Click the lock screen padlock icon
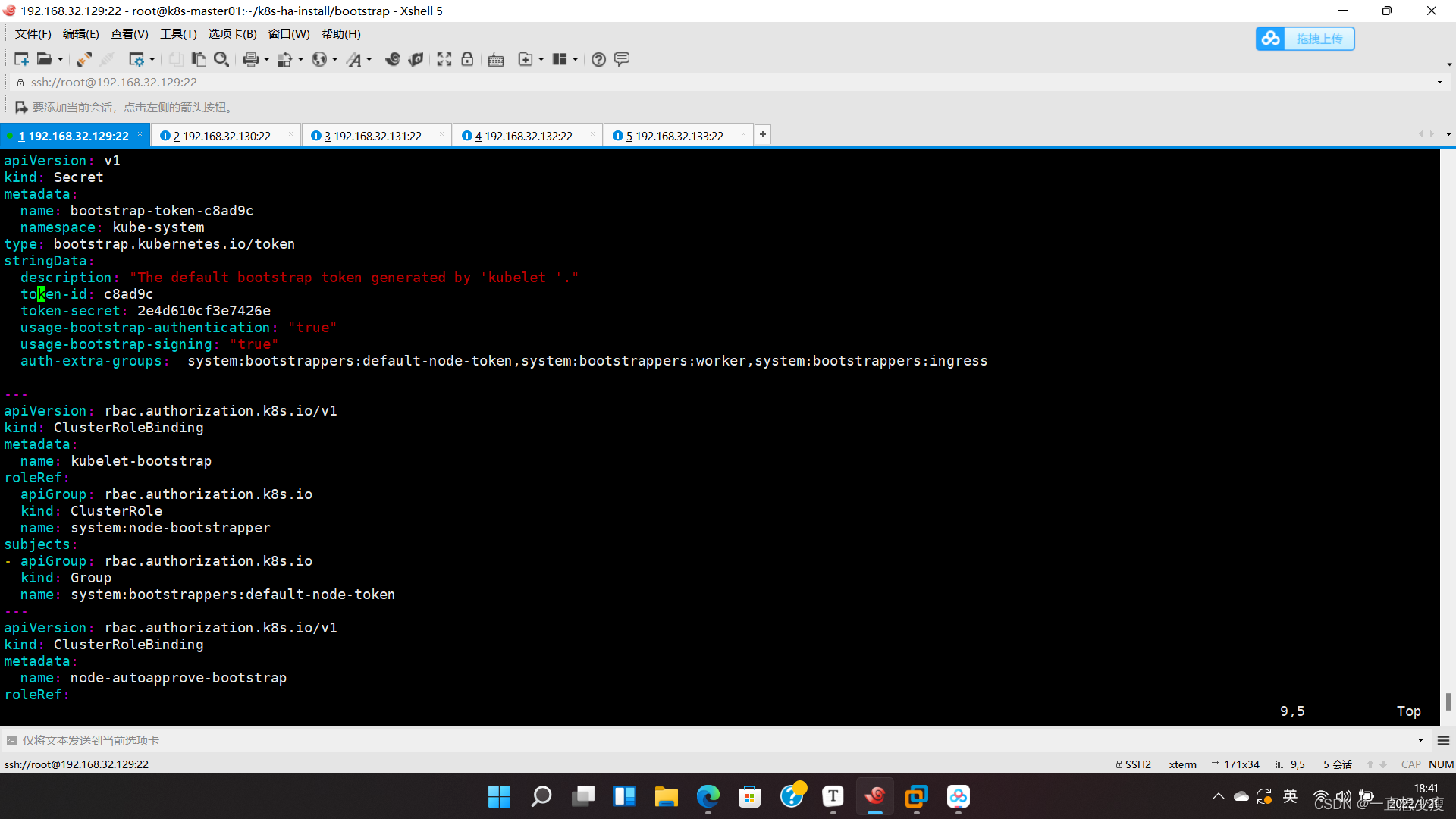 coord(467,59)
